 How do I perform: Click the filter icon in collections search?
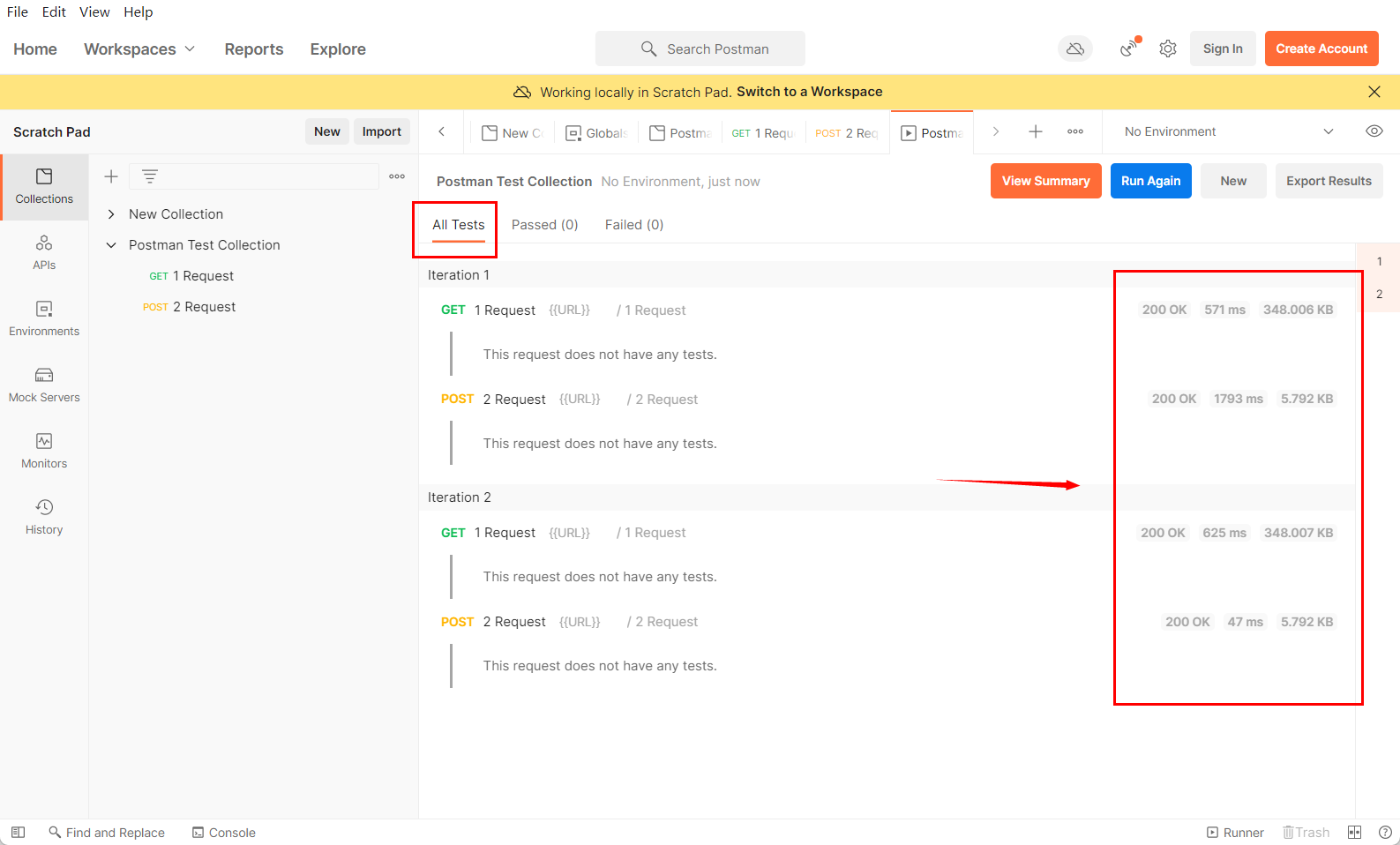(150, 176)
